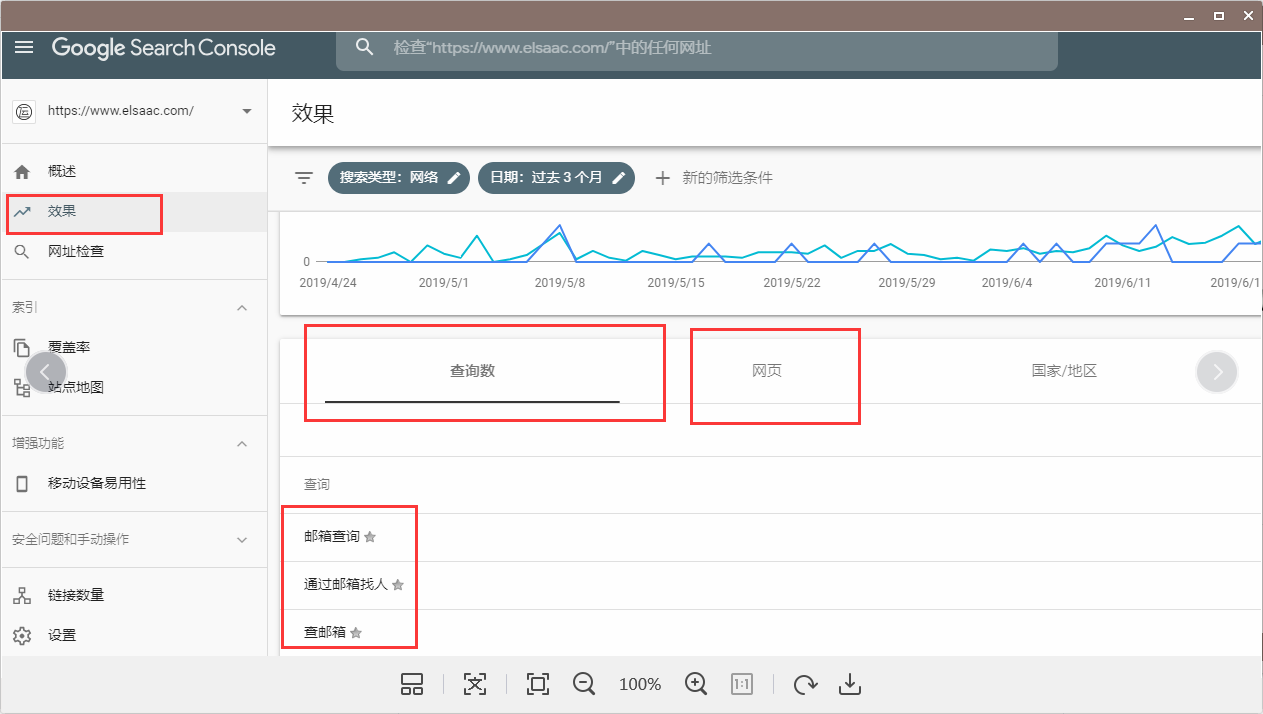Click the Google Search Console logo
The image size is (1263, 714).
click(163, 47)
